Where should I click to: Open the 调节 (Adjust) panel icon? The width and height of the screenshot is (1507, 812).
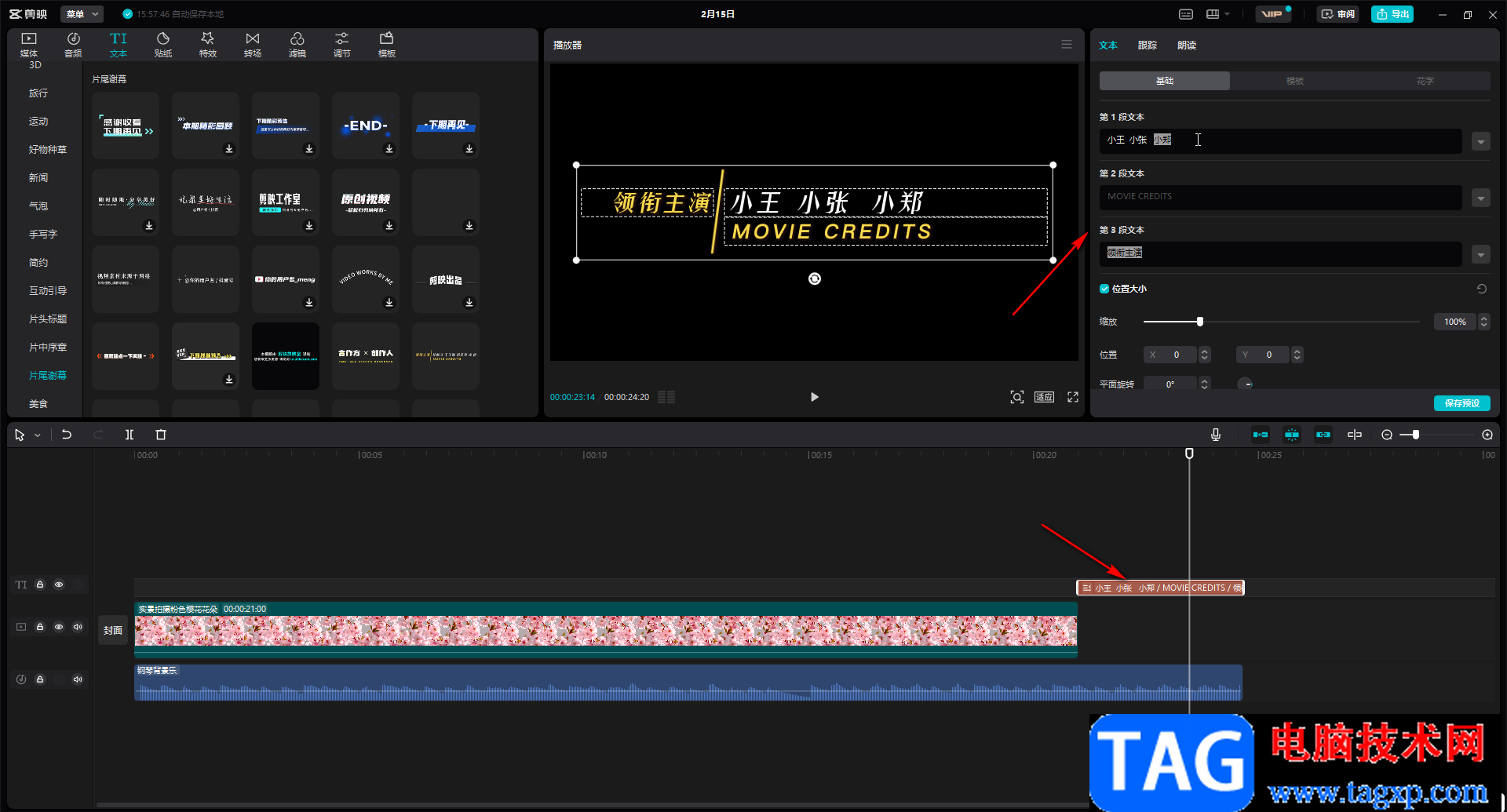342,45
